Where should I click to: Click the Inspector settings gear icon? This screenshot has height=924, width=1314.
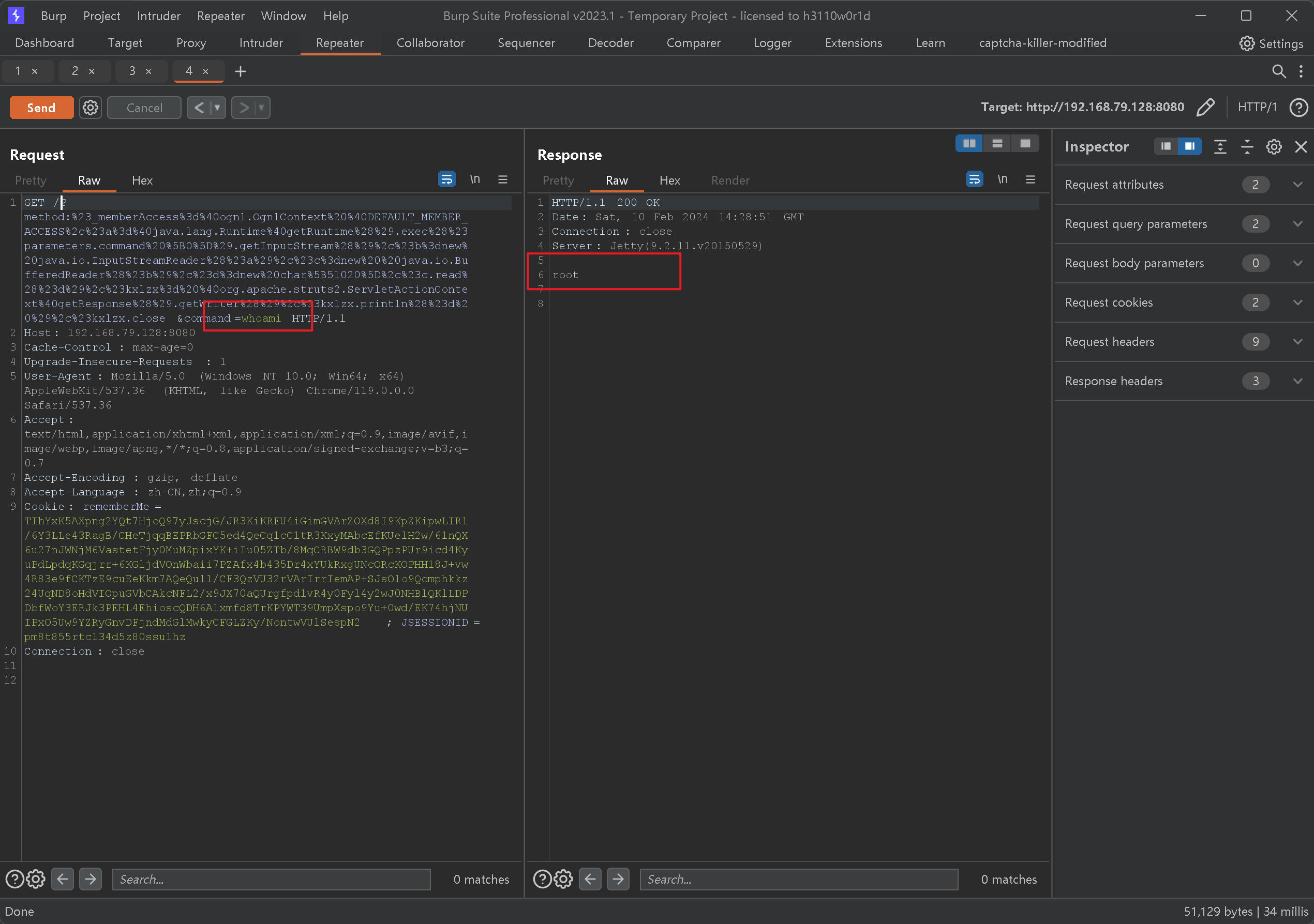1273,147
